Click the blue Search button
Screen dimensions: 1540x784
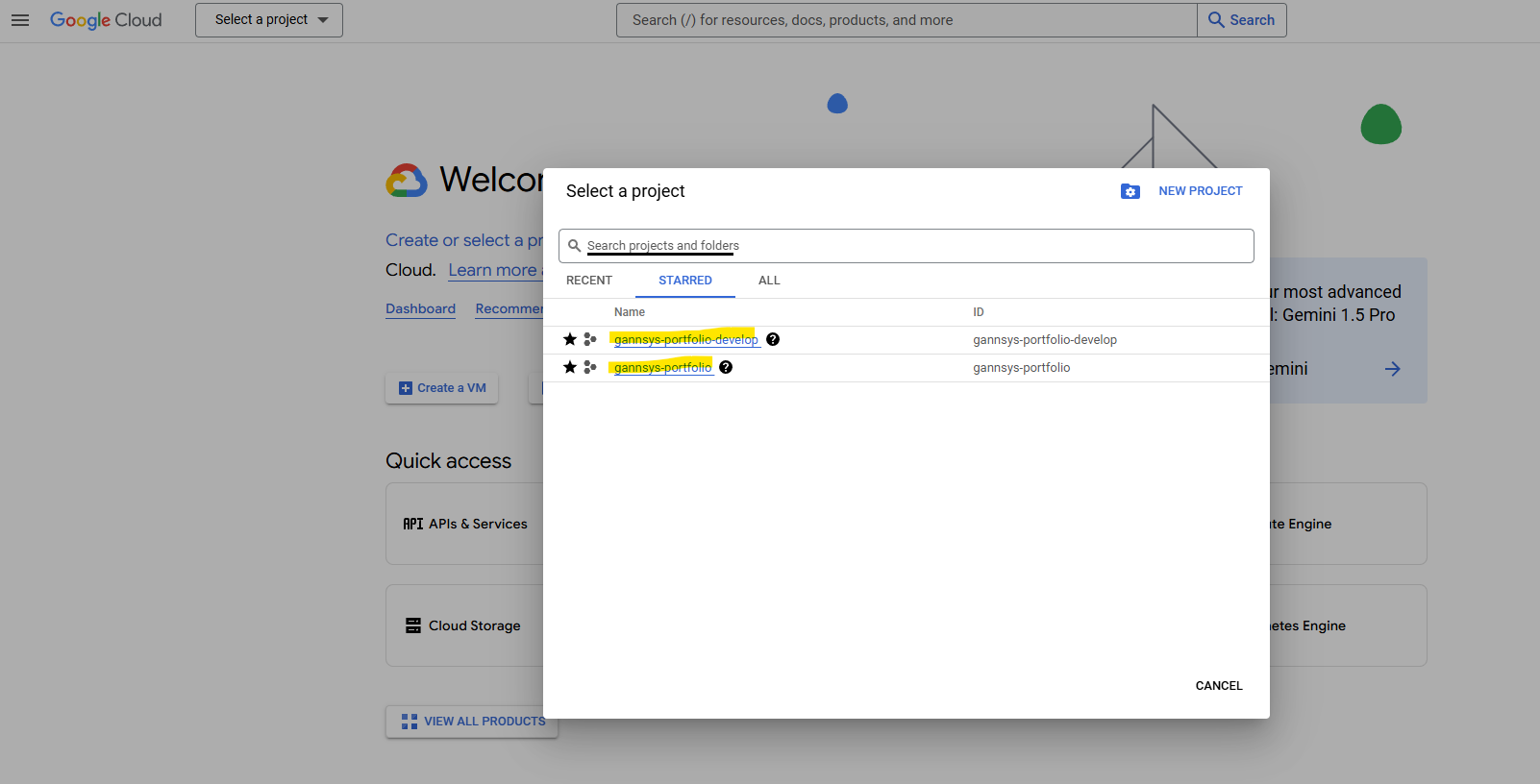coord(1242,20)
